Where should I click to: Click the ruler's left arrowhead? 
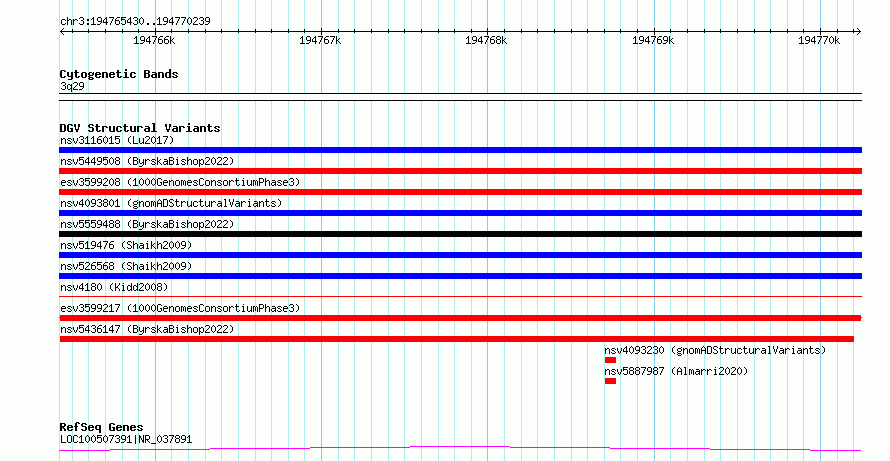point(62,32)
